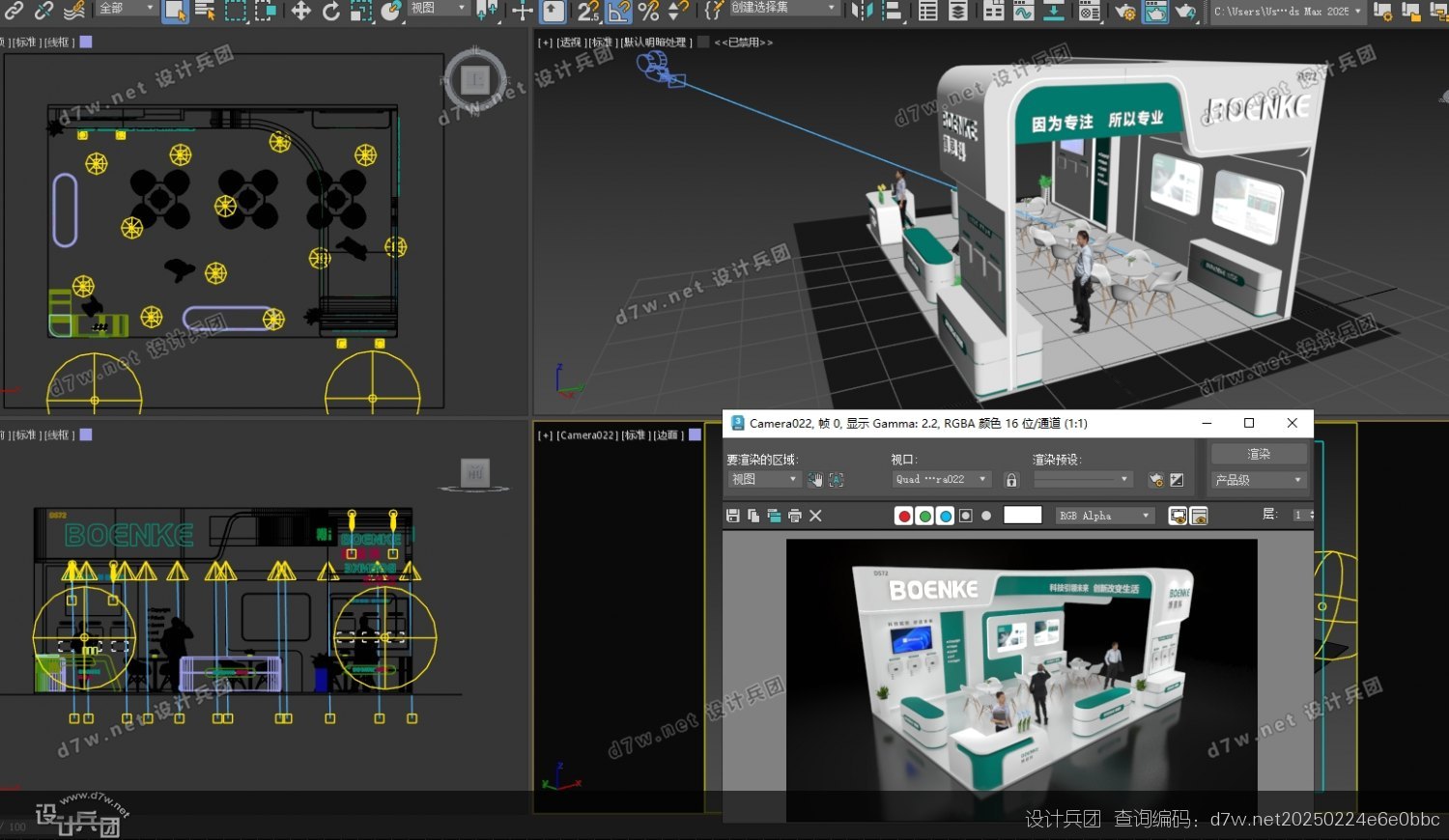1449x840 pixels.
Task: Open Render Setup in frame window
Action: [x=1155, y=480]
